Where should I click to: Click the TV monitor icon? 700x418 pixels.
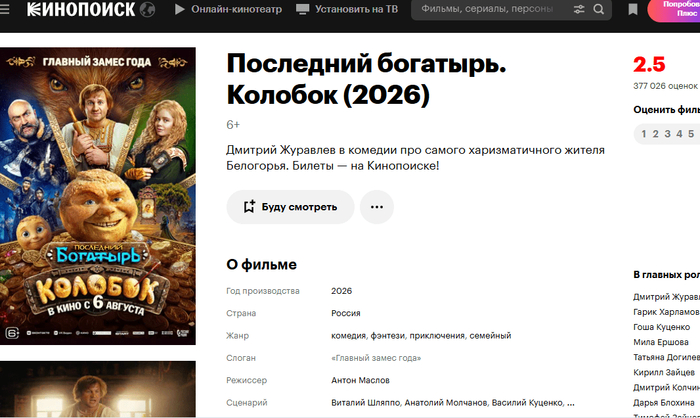303,9
